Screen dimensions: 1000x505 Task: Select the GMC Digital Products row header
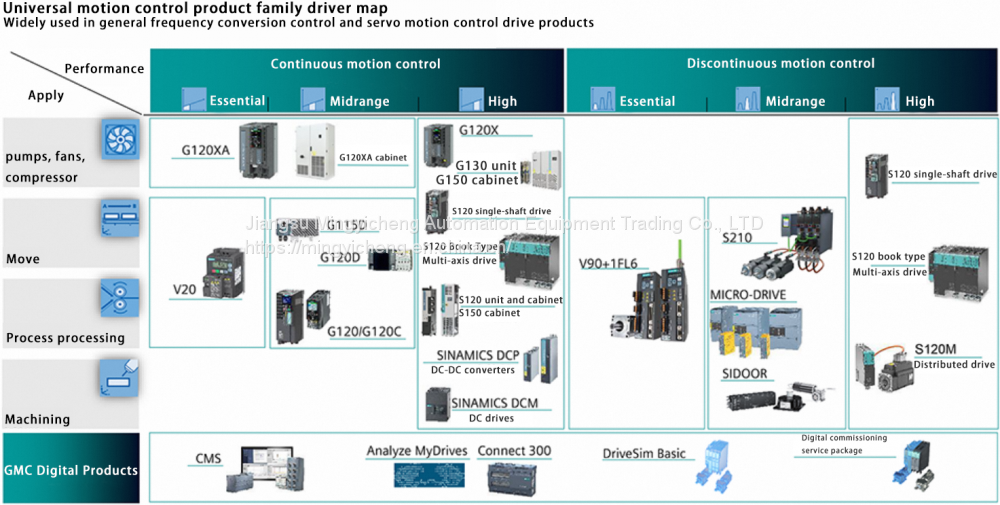[x=70, y=470]
